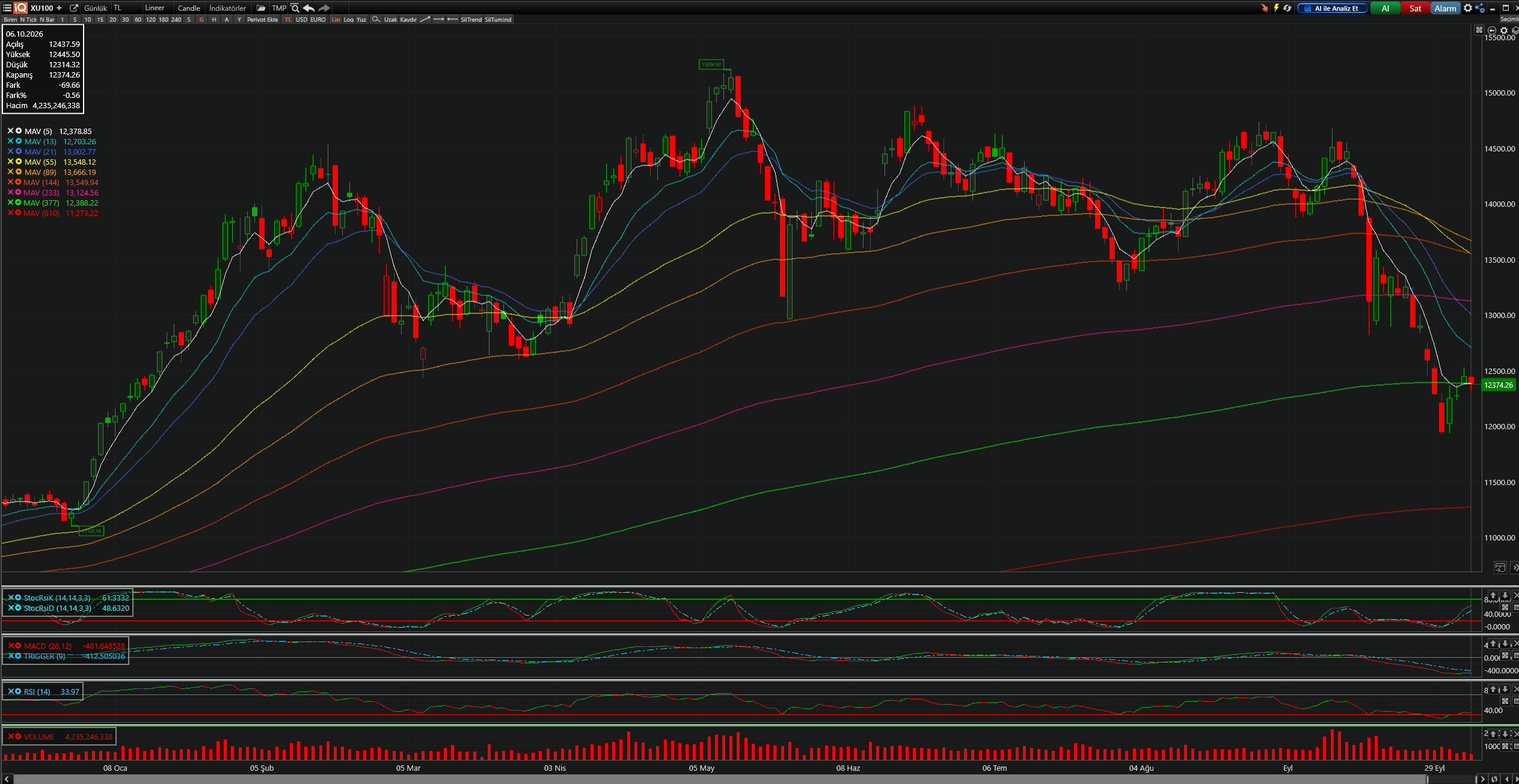The width and height of the screenshot is (1519, 784).
Task: Select the 60 minute period tab
Action: click(x=138, y=19)
